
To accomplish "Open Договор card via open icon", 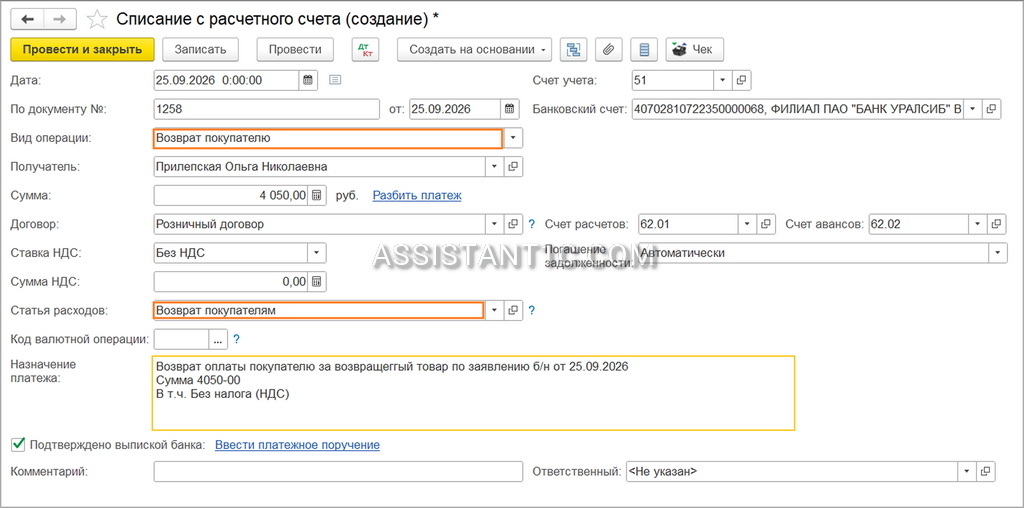I will click(x=513, y=224).
